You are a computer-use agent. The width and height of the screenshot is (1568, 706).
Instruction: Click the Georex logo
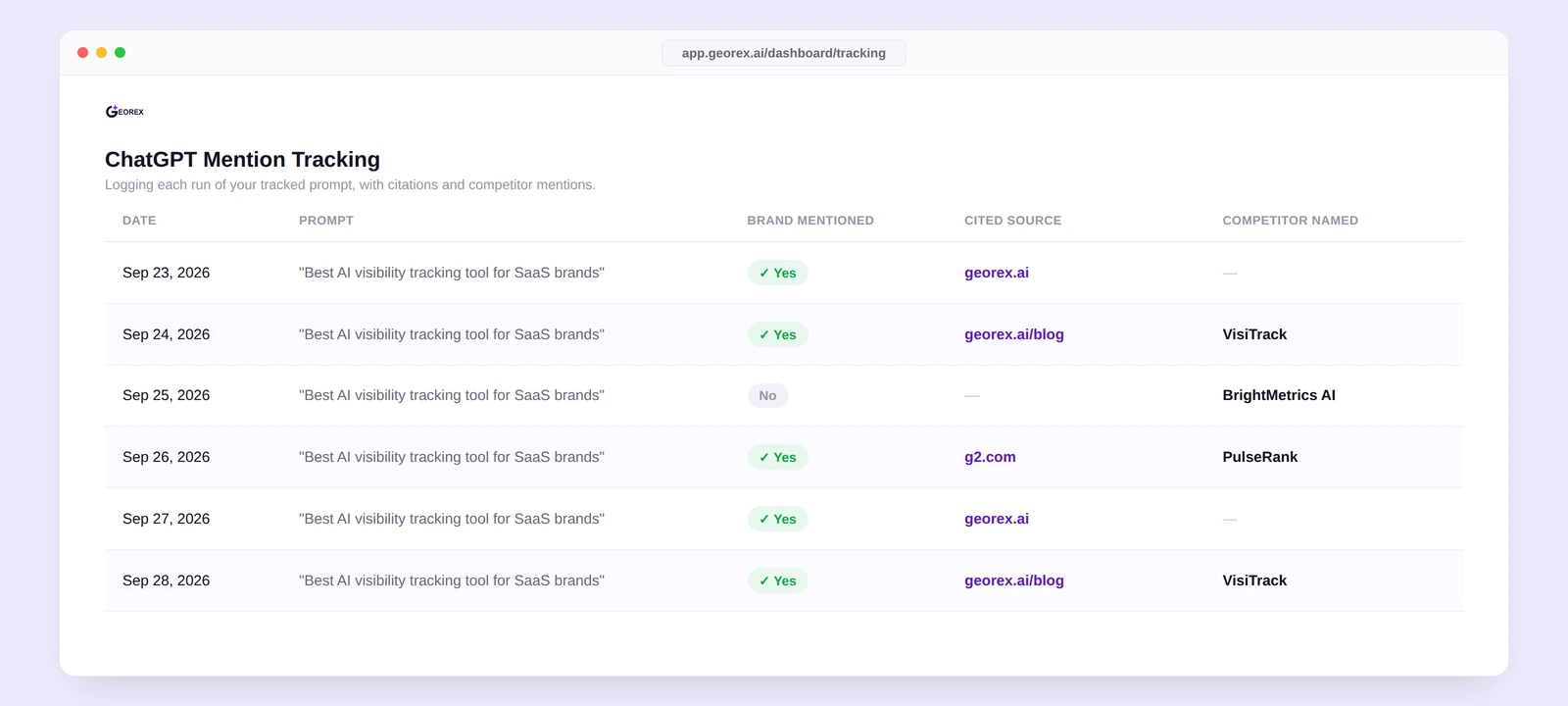click(124, 112)
